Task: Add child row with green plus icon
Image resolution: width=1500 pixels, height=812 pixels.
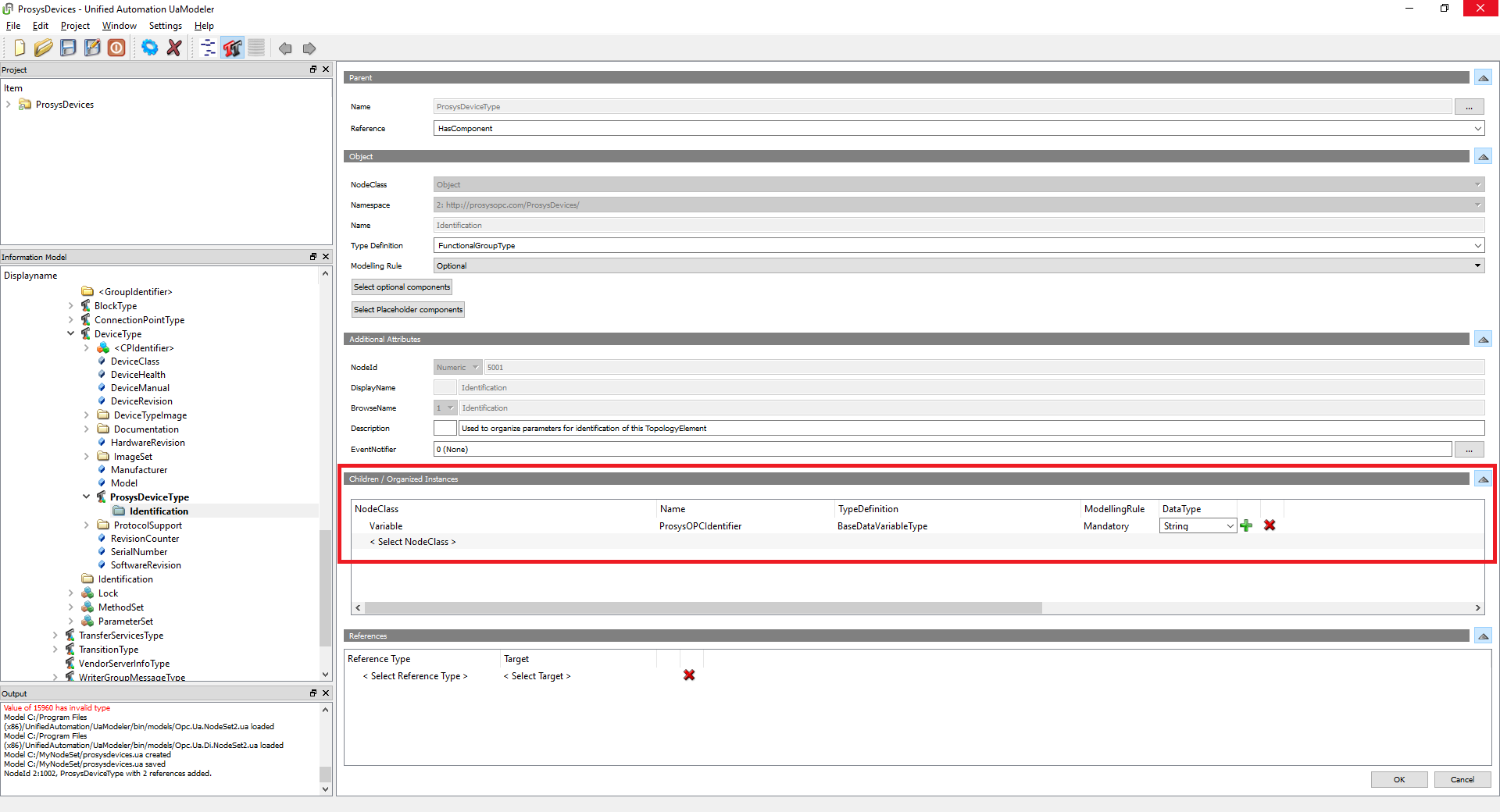Action: (x=1246, y=525)
